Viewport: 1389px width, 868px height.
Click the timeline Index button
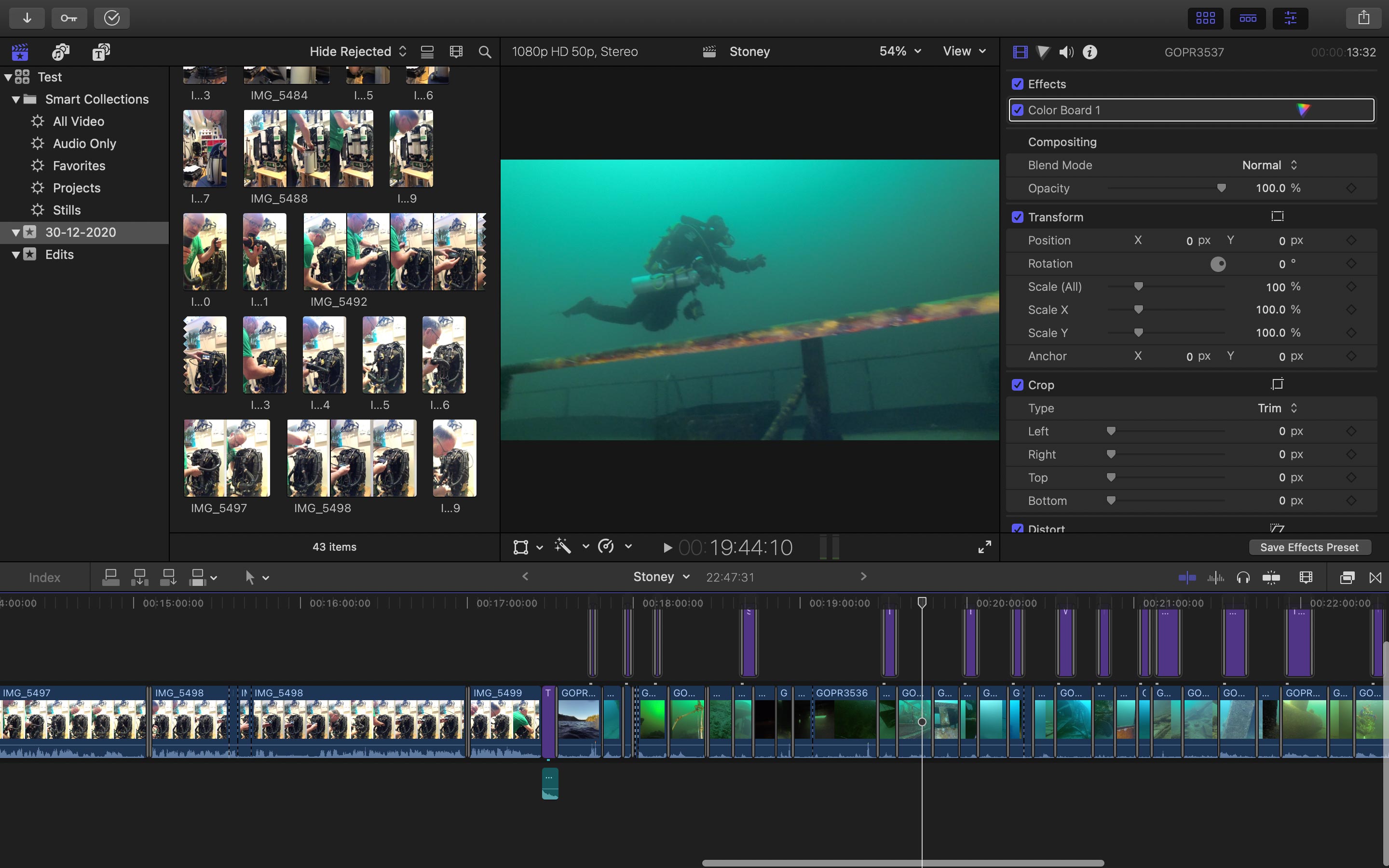tap(45, 578)
